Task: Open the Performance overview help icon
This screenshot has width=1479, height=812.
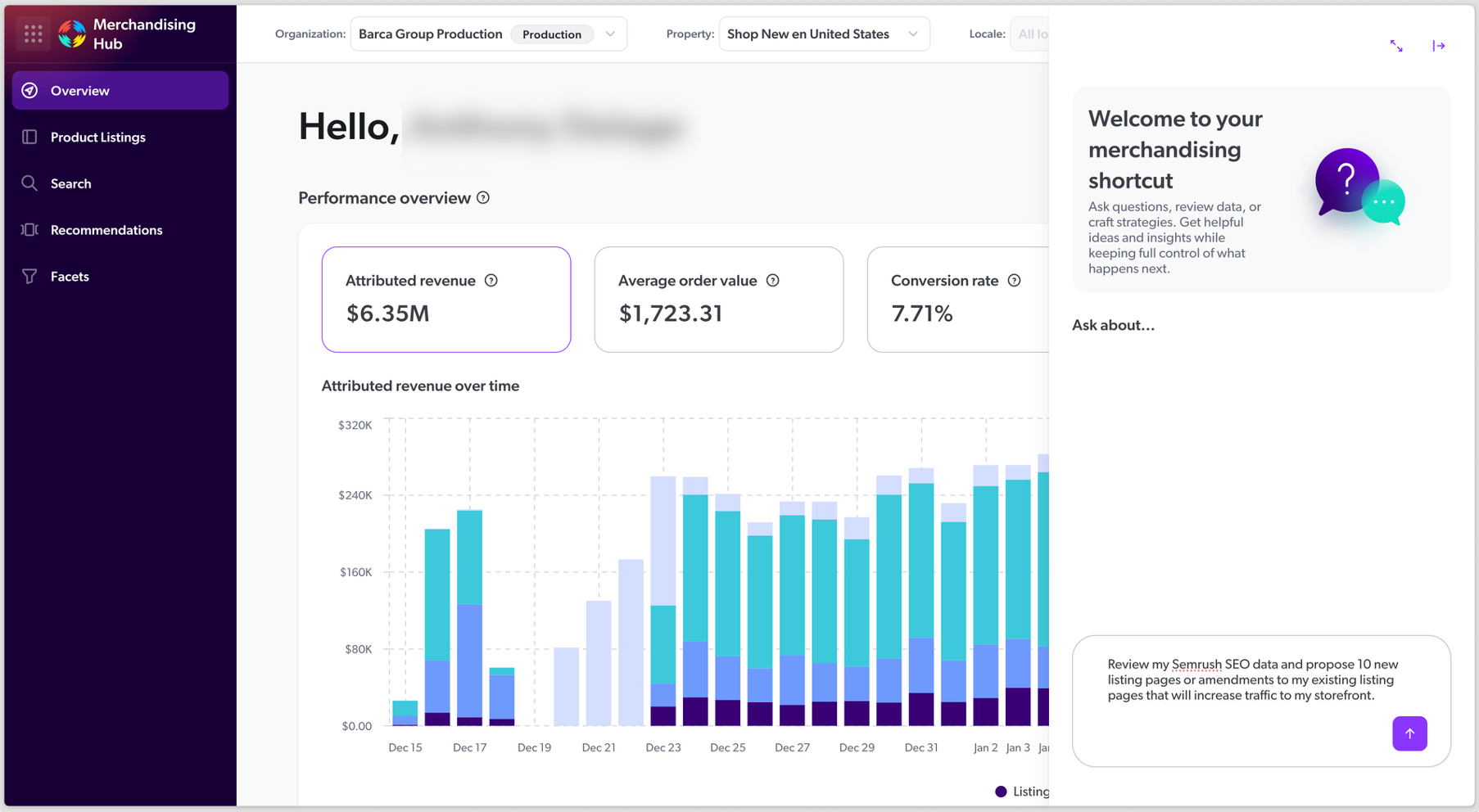Action: pyautogui.click(x=483, y=197)
